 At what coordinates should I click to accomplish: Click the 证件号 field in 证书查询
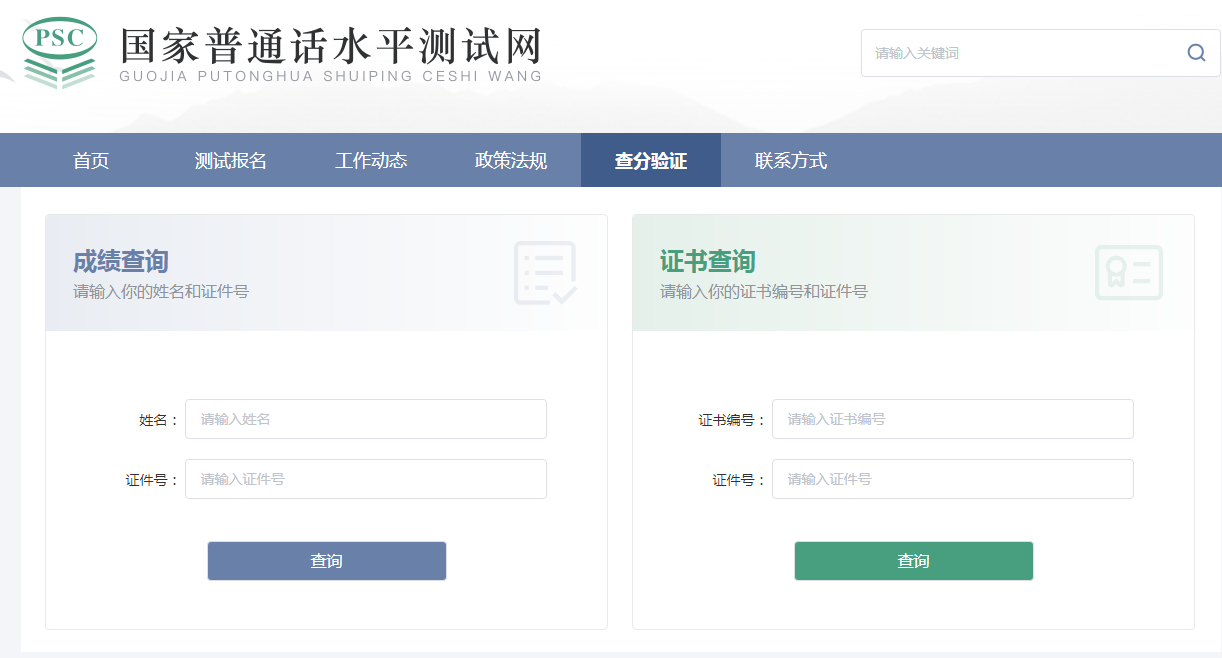click(x=953, y=479)
